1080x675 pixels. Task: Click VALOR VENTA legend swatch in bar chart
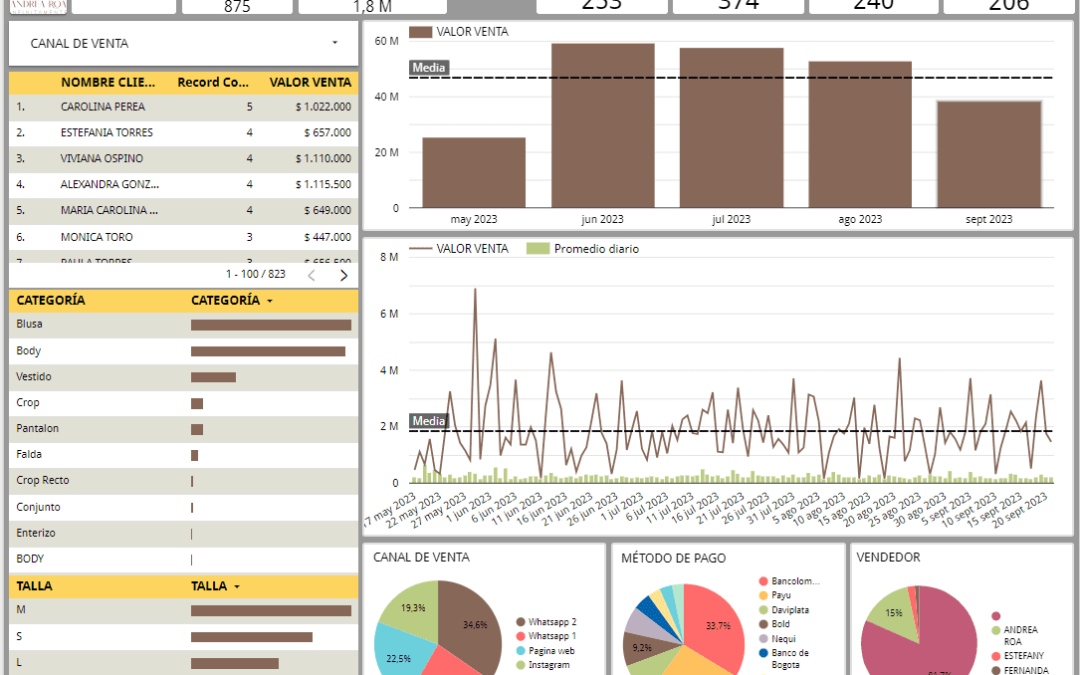pos(421,32)
